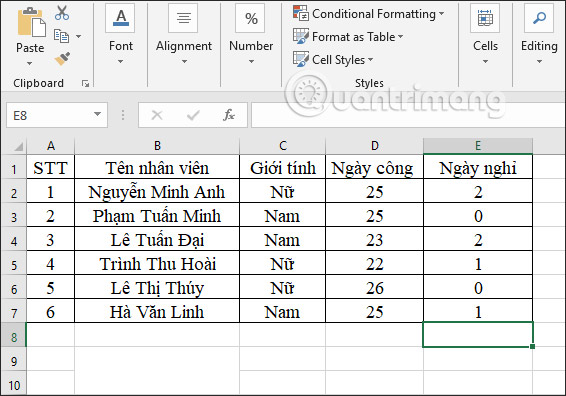Image resolution: width=566 pixels, height=396 pixels.
Task: Open the Editing search group icon
Action: [539, 18]
